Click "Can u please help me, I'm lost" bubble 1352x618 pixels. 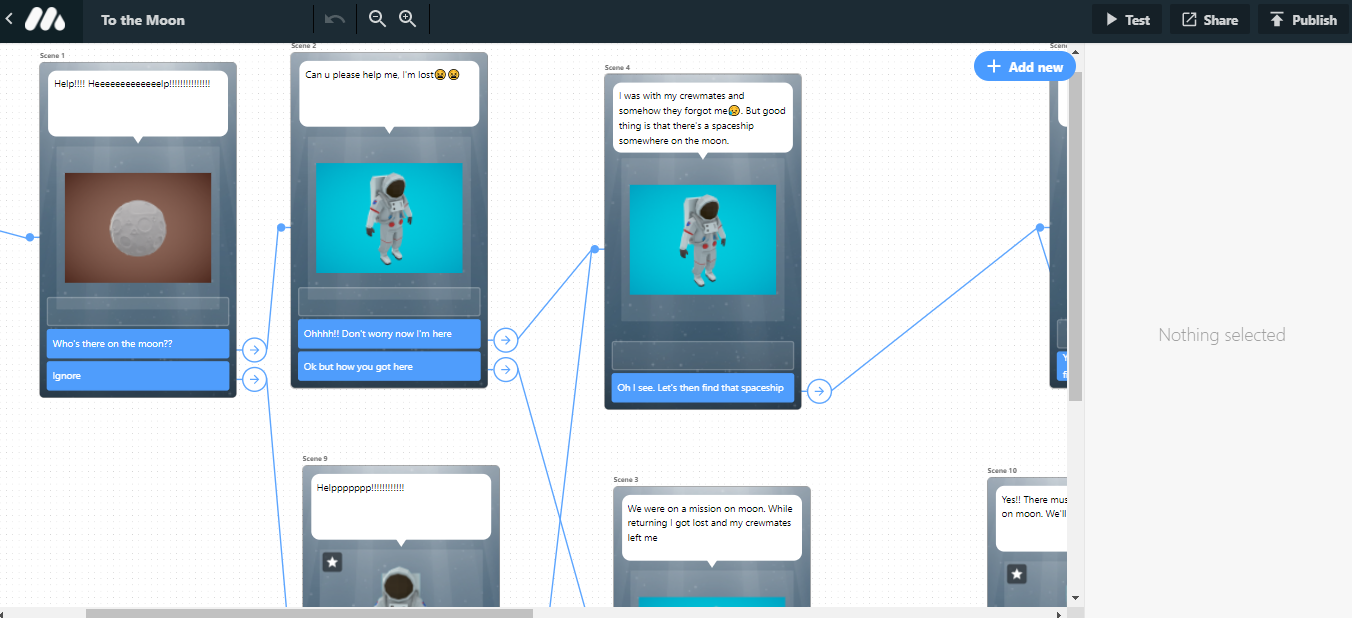pos(389,94)
